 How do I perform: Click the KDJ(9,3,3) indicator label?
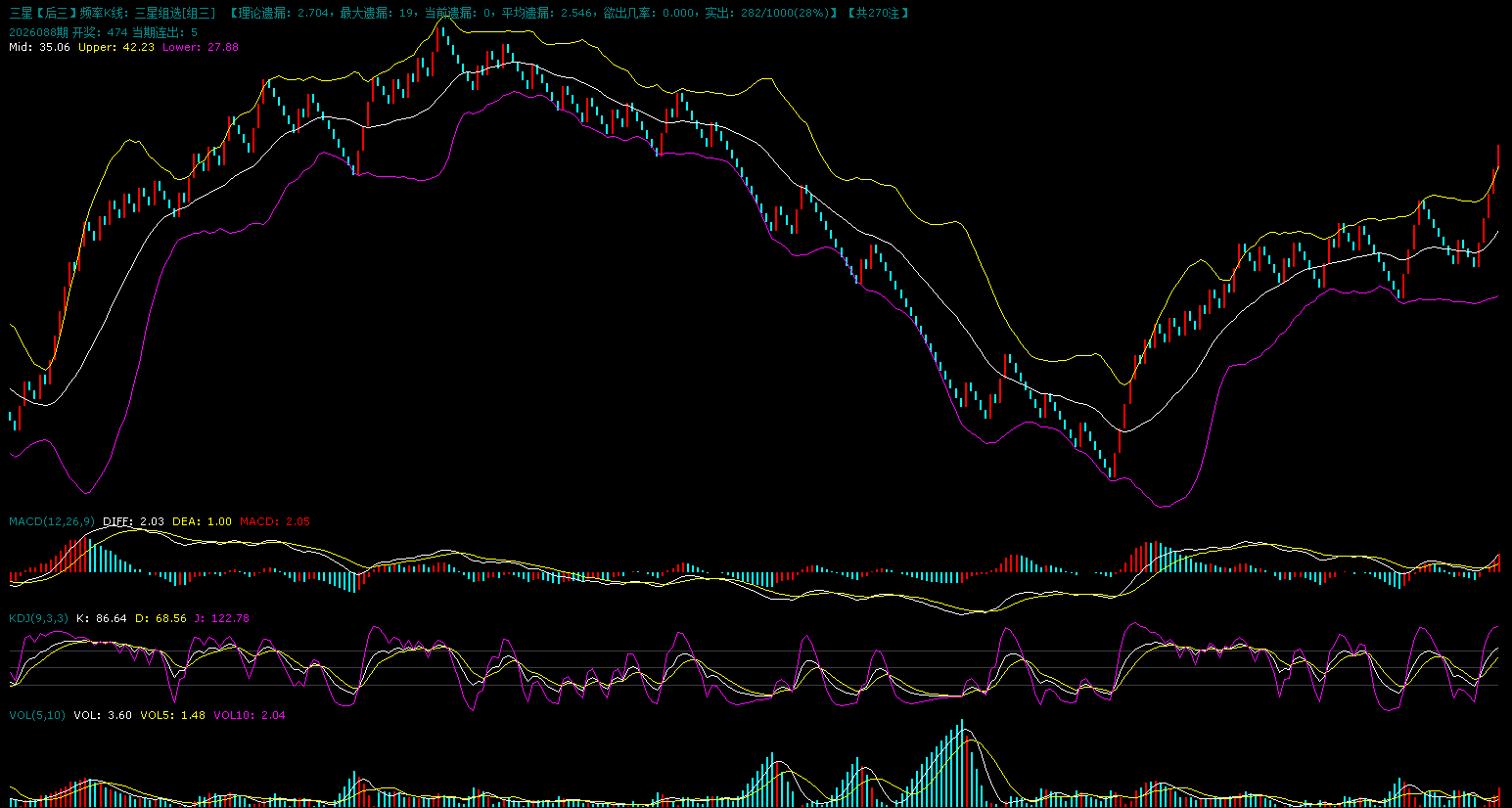point(39,618)
